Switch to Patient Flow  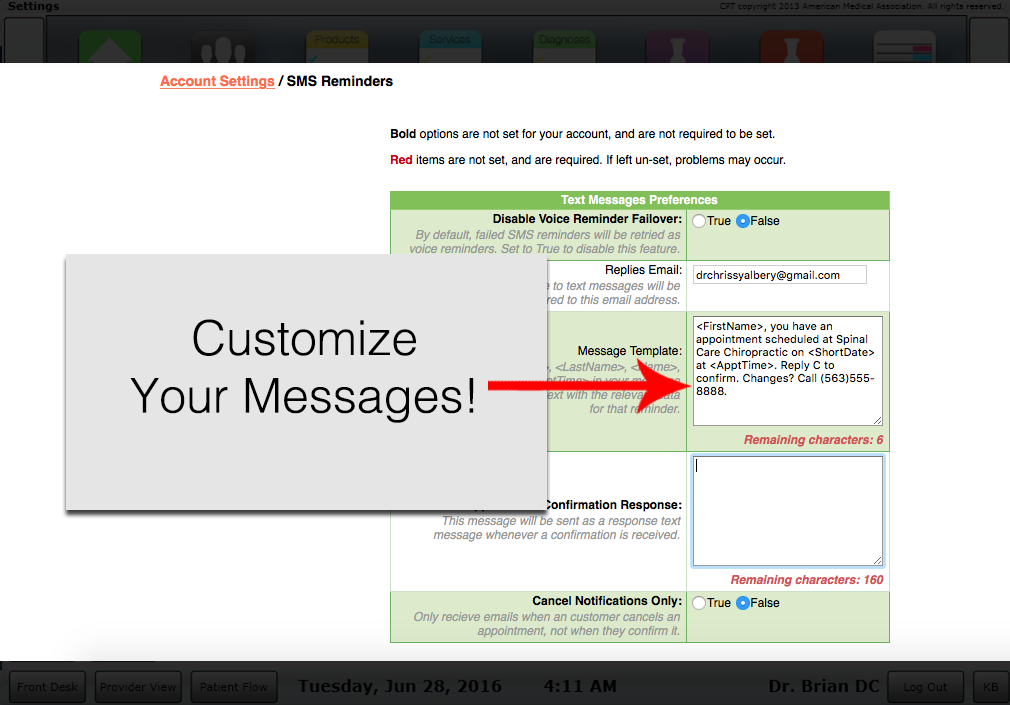point(233,687)
